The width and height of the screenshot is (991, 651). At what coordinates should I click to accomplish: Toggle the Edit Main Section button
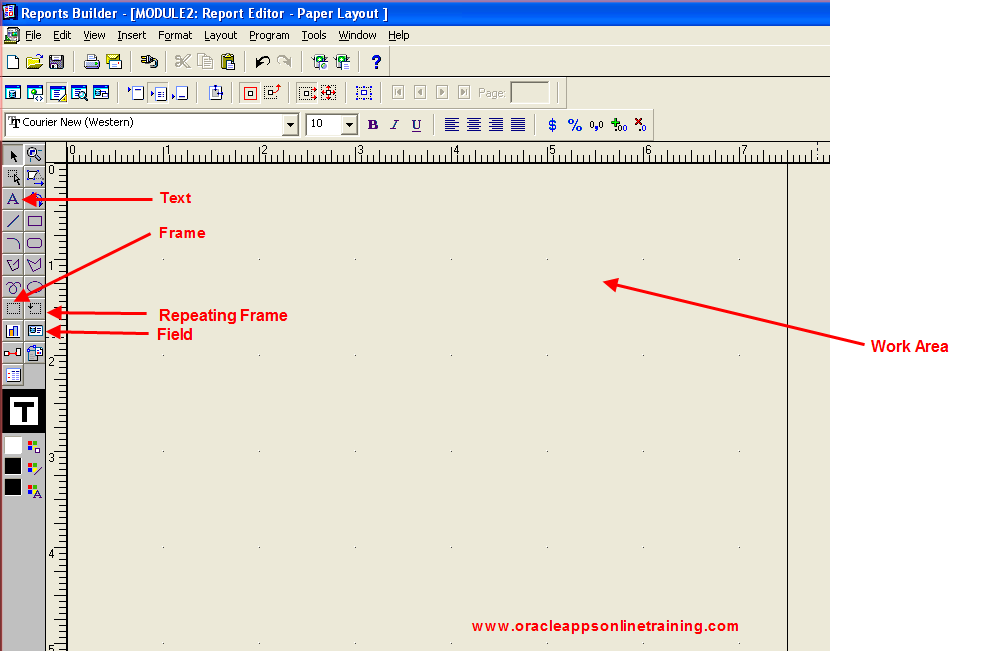(159, 93)
